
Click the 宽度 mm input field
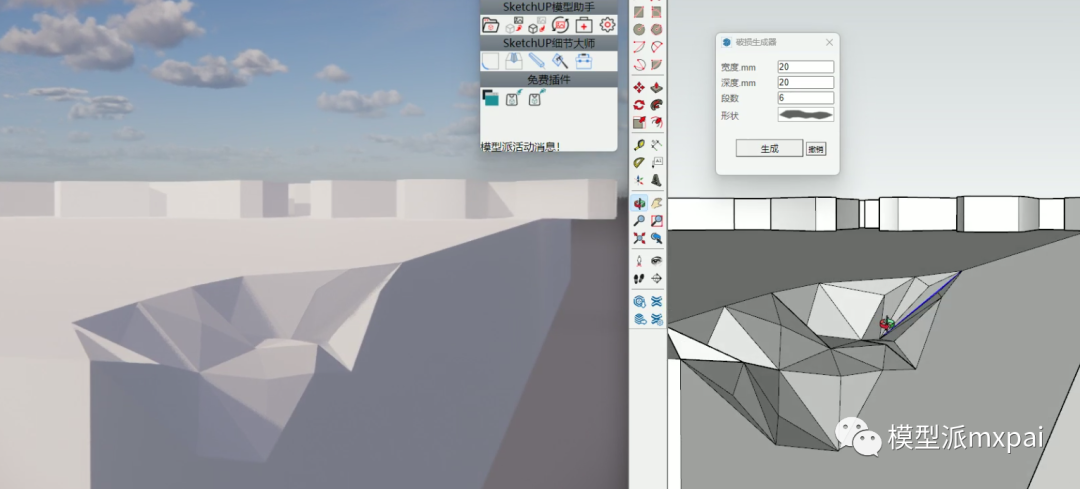point(805,67)
